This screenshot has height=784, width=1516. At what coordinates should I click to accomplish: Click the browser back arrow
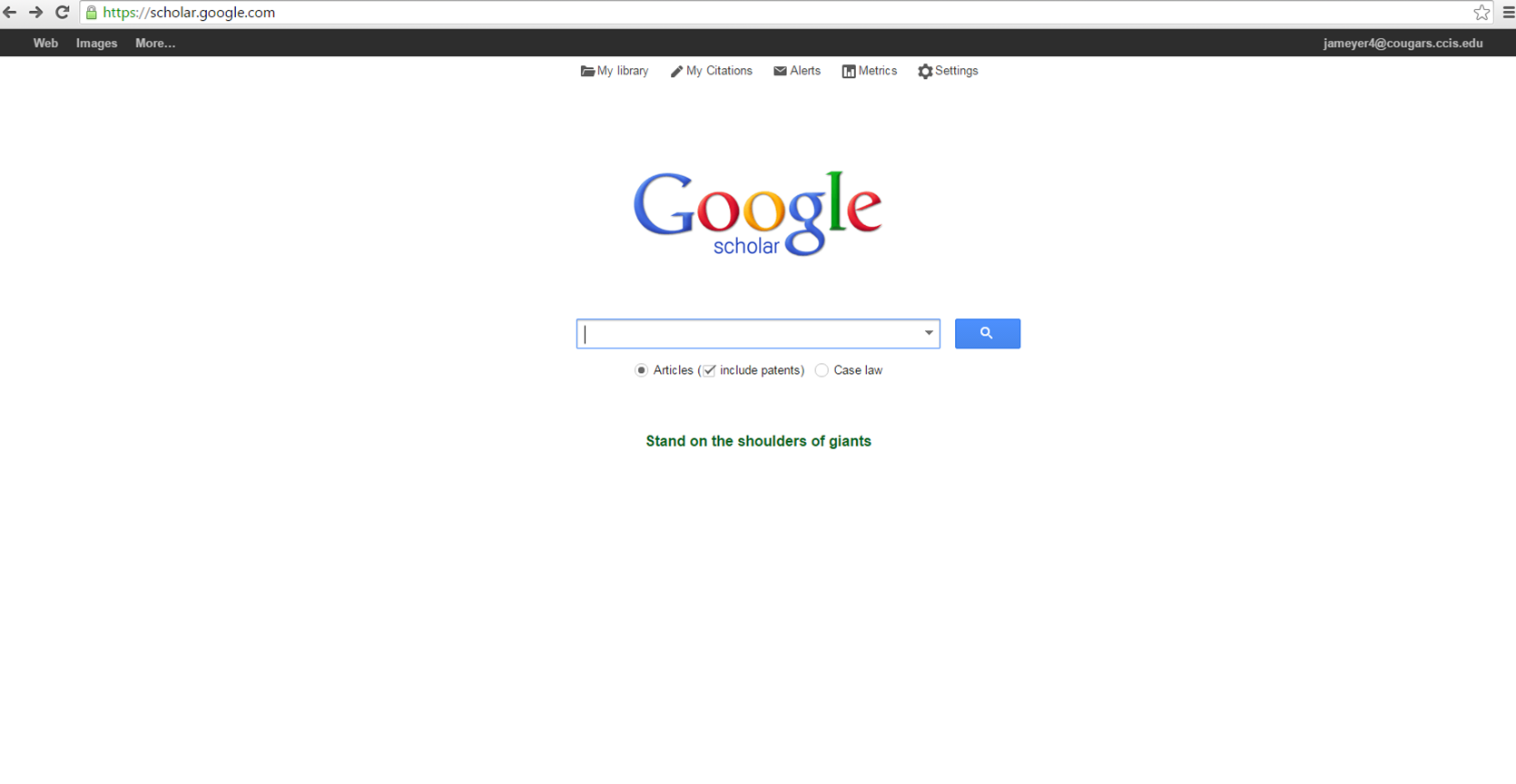pyautogui.click(x=10, y=13)
